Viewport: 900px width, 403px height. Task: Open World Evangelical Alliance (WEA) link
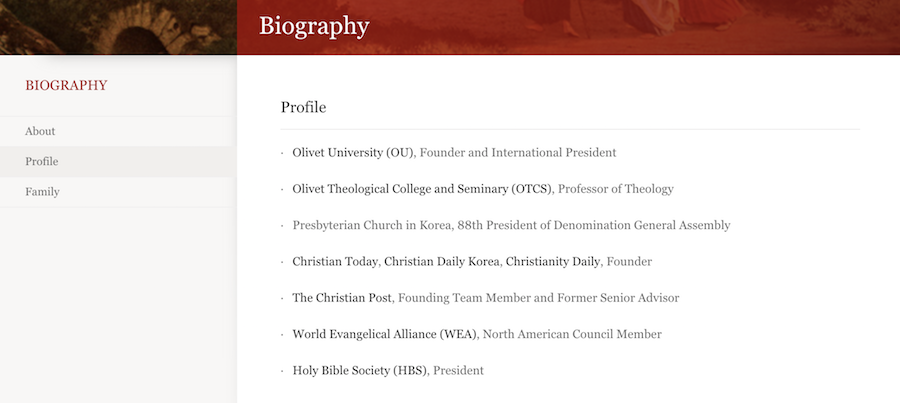point(385,334)
